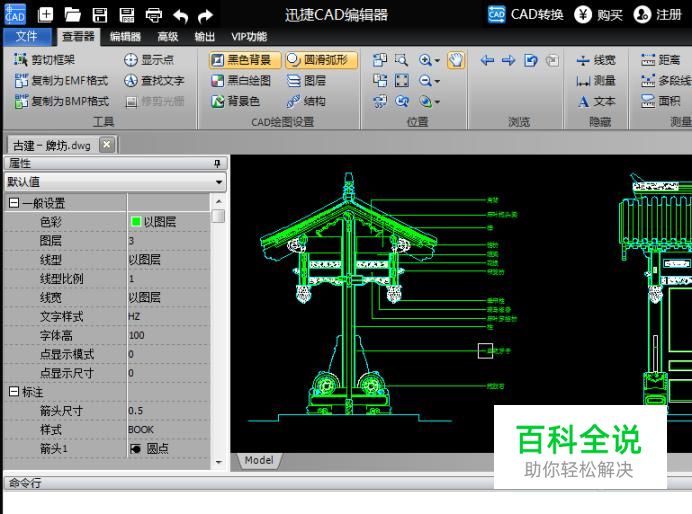Go to next view with right arrow
Image resolution: width=692 pixels, height=514 pixels.
click(508, 60)
